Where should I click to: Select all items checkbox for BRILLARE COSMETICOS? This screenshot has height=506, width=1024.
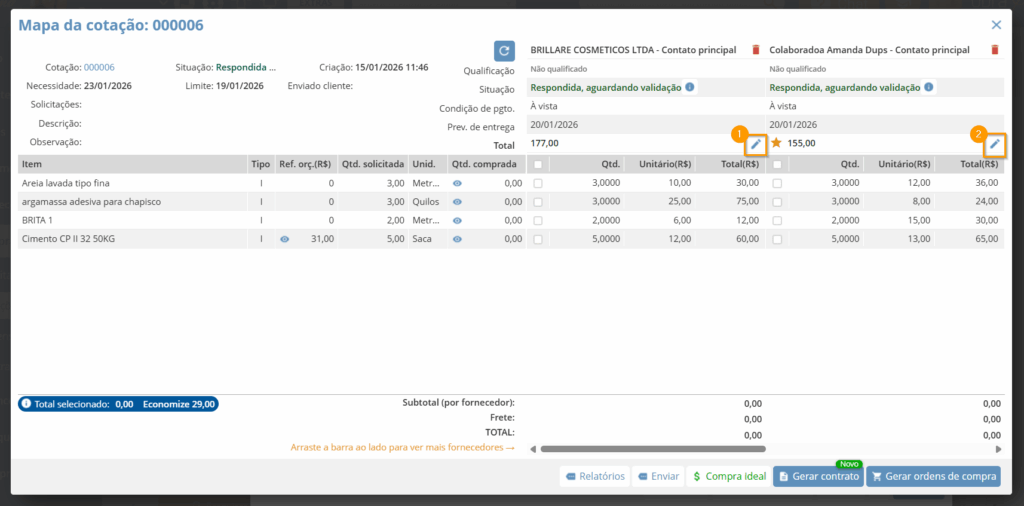pos(539,165)
